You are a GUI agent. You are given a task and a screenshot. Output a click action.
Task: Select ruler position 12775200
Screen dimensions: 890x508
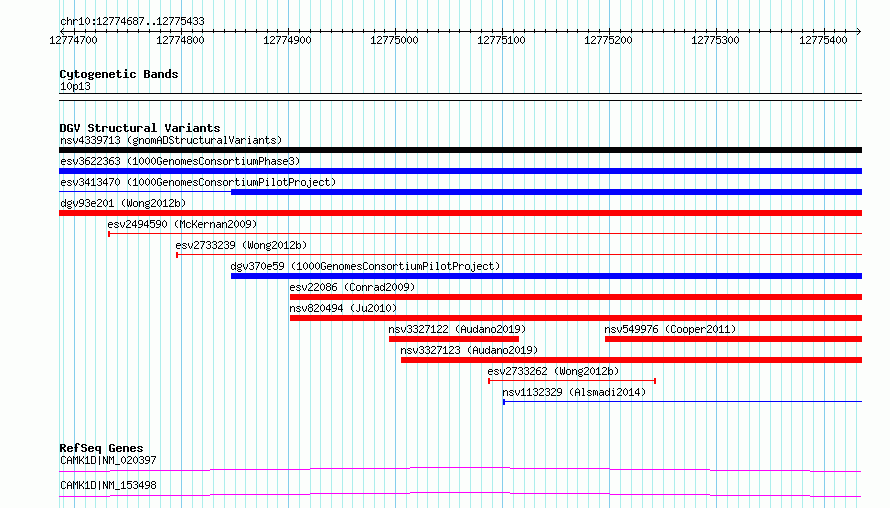point(608,40)
